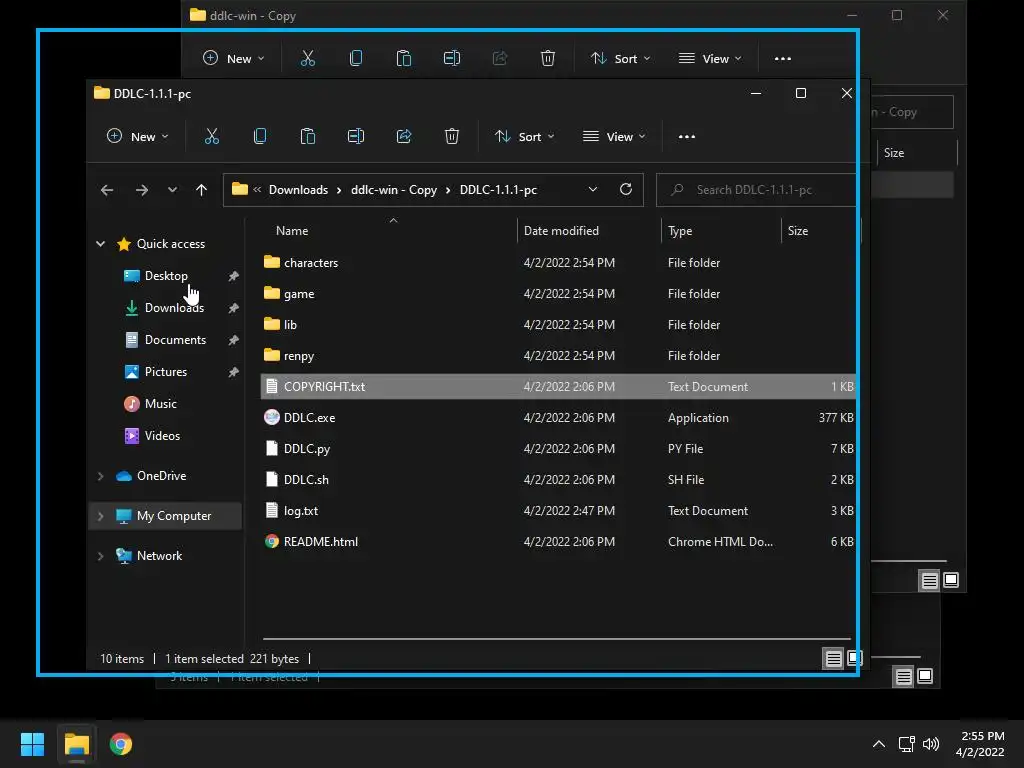Open New dropdown in ddlc-win - Copy window
Image resolution: width=1024 pixels, height=768 pixels.
coord(234,59)
